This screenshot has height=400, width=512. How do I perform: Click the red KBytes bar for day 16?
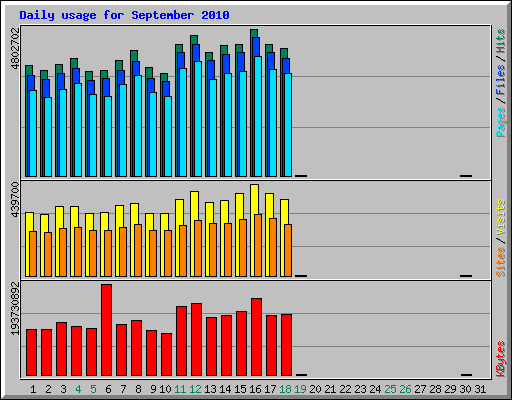(257, 337)
